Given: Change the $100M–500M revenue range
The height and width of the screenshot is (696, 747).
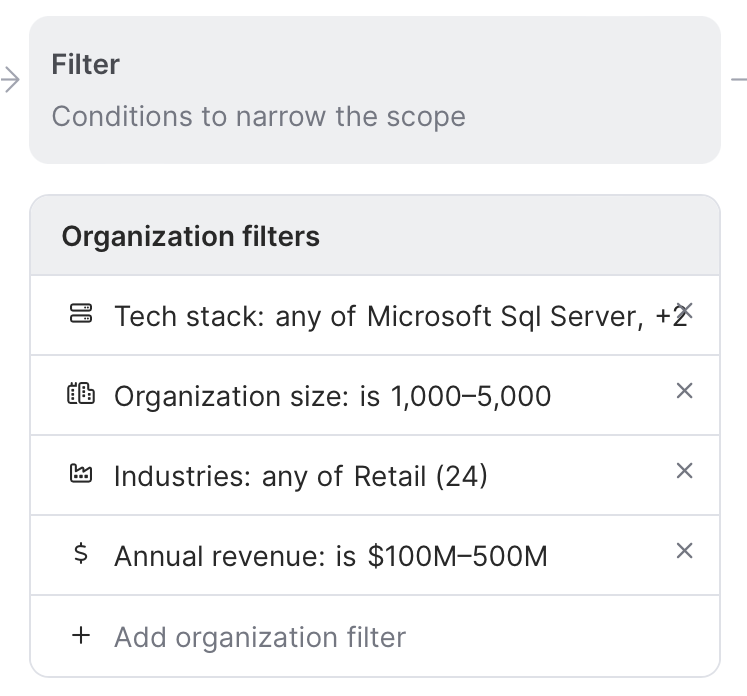Looking at the screenshot, I should click(457, 556).
